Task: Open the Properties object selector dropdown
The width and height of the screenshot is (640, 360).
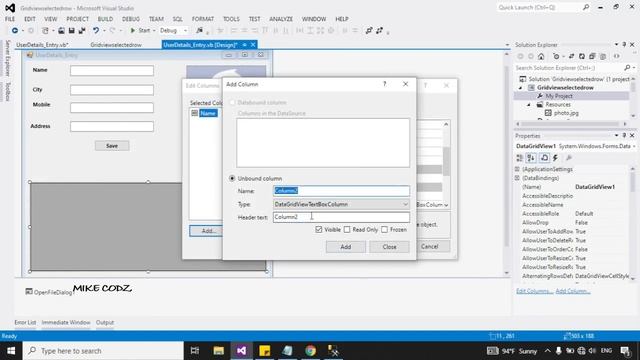Action: 634,146
